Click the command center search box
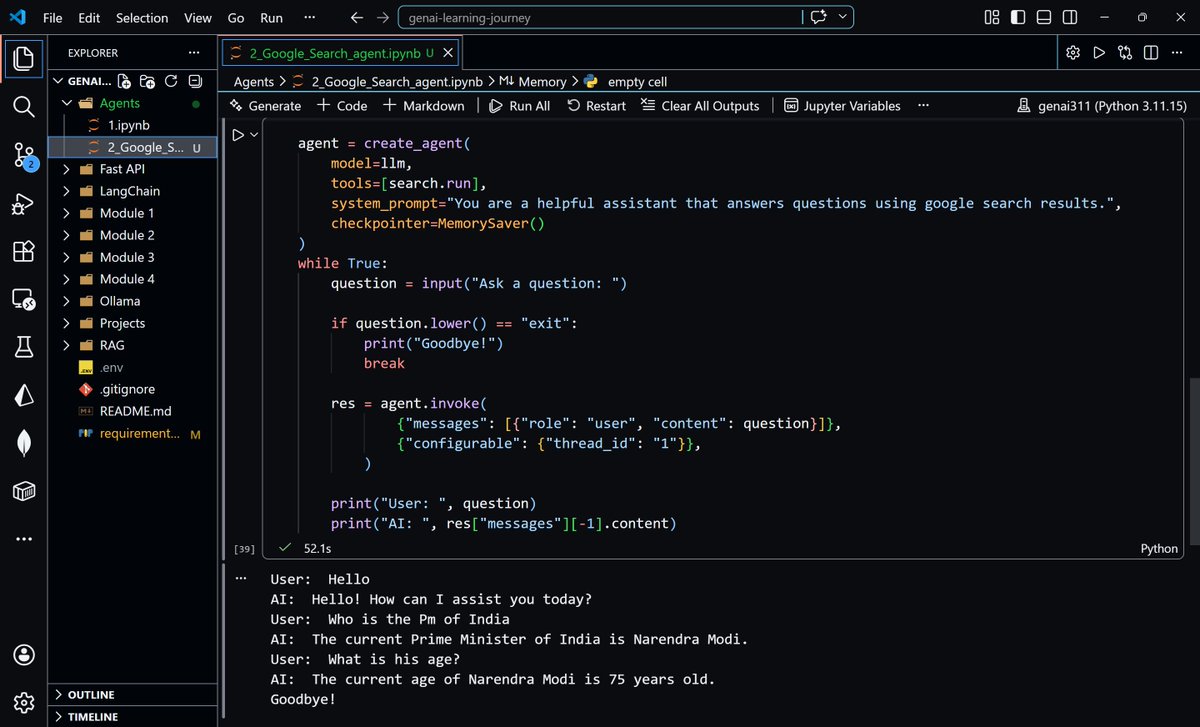The image size is (1200, 727). pos(601,18)
